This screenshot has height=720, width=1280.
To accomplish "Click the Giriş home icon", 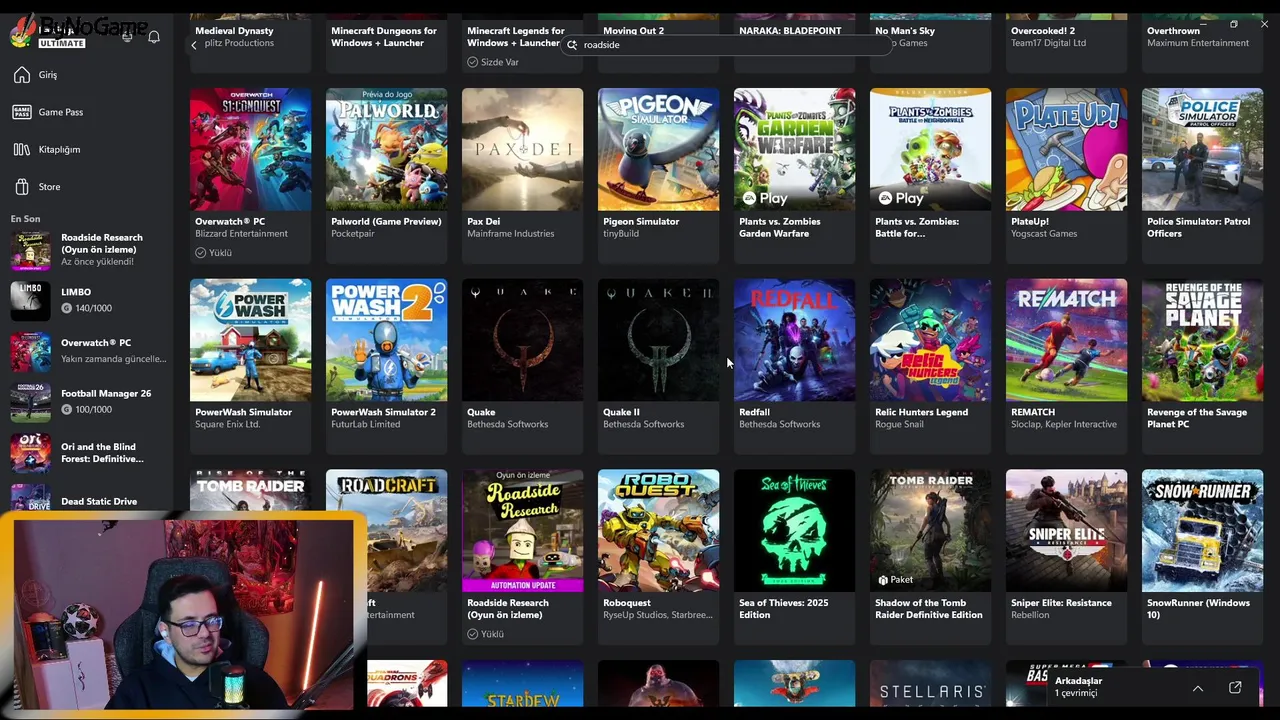I will click(x=22, y=75).
